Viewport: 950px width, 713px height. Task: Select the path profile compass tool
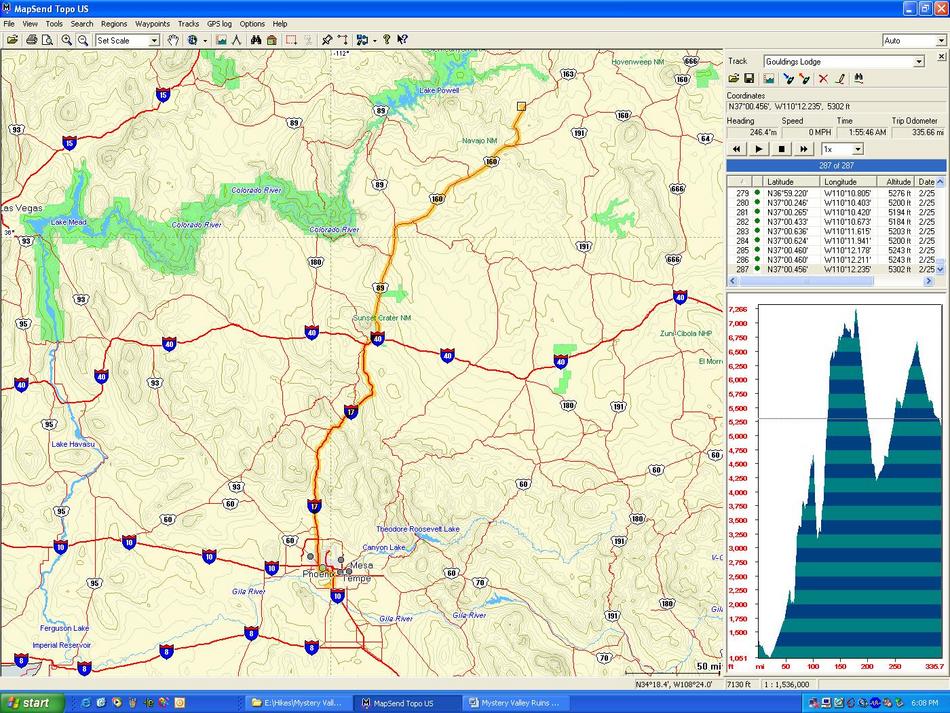[x=236, y=41]
